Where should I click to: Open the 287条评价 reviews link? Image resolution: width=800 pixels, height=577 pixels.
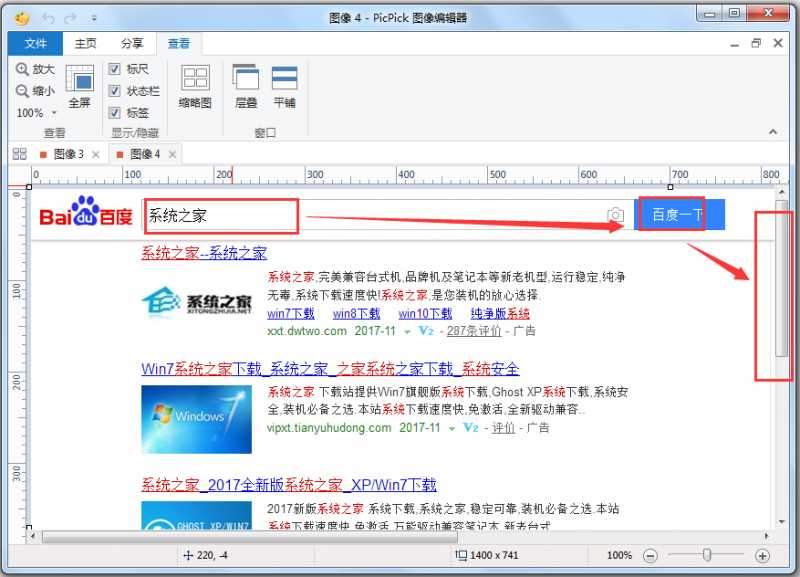(474, 331)
